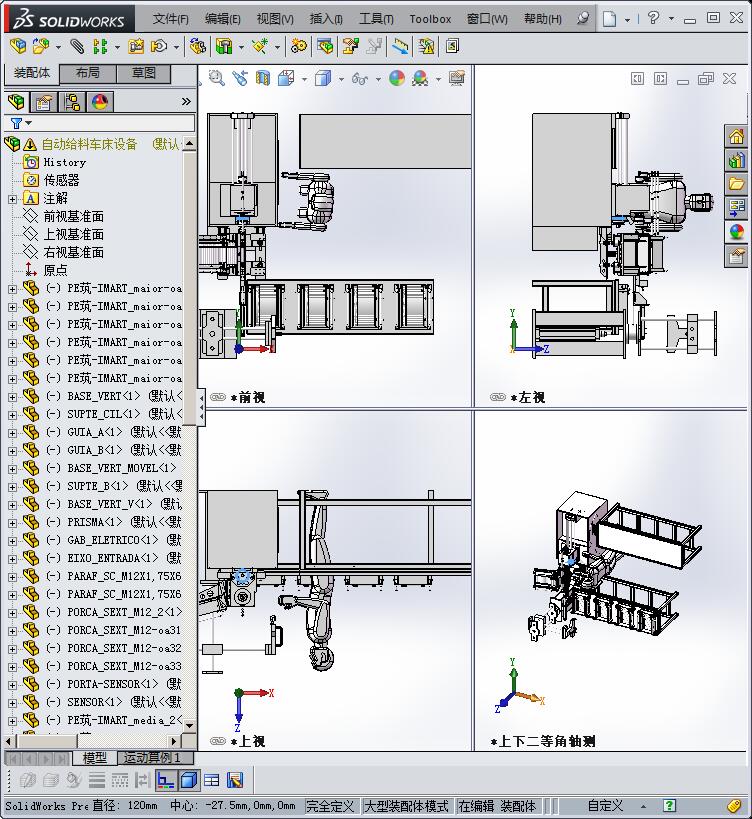The image size is (752, 819).
Task: Click the Move Component icon
Action: 159,46
